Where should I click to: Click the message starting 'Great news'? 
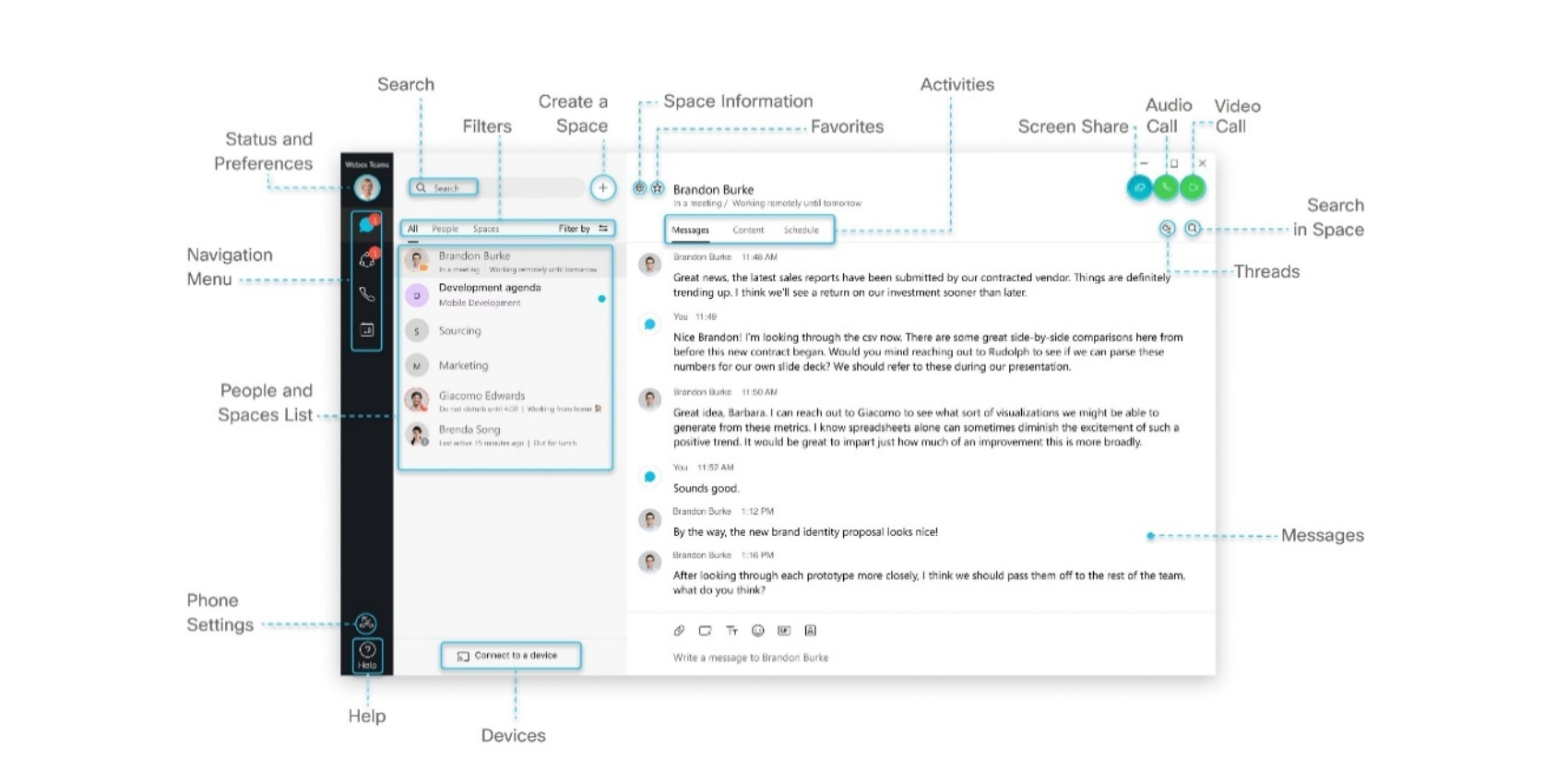921,285
